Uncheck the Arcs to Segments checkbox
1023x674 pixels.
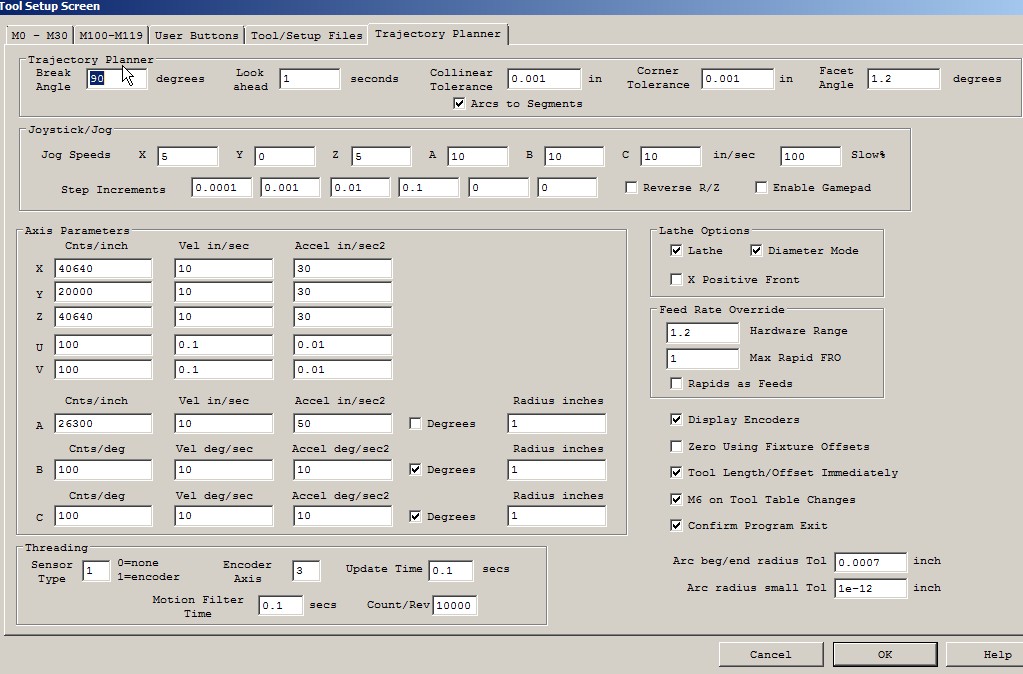459,104
